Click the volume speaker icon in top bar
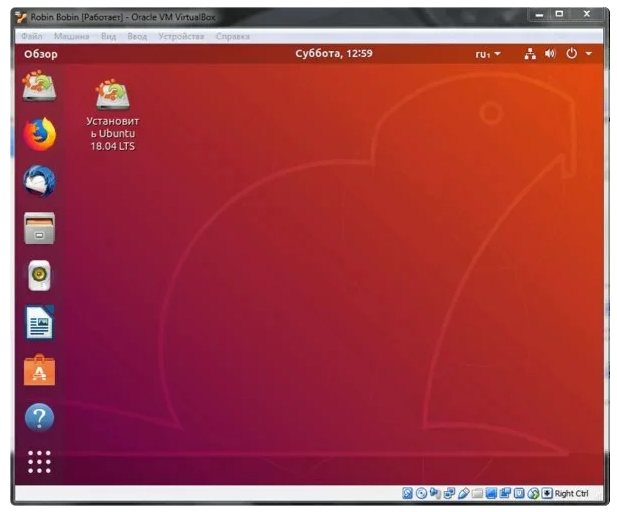This screenshot has width=617, height=512. click(550, 54)
